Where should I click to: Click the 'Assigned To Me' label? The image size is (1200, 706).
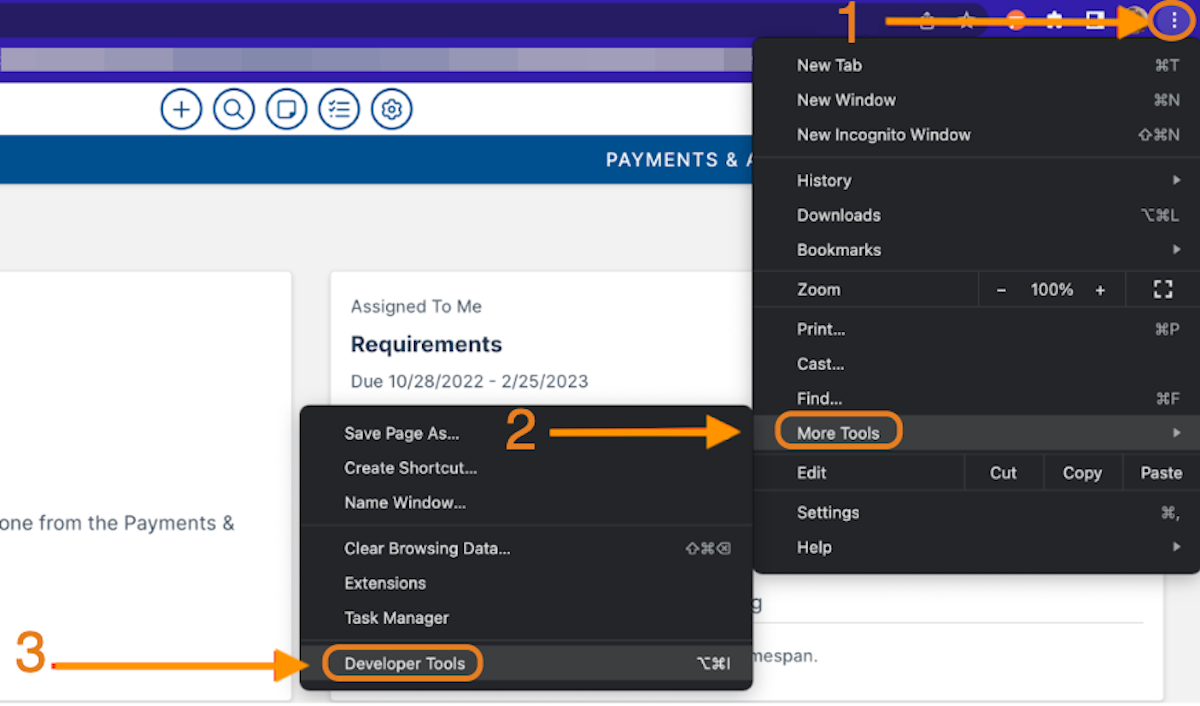[x=416, y=307]
